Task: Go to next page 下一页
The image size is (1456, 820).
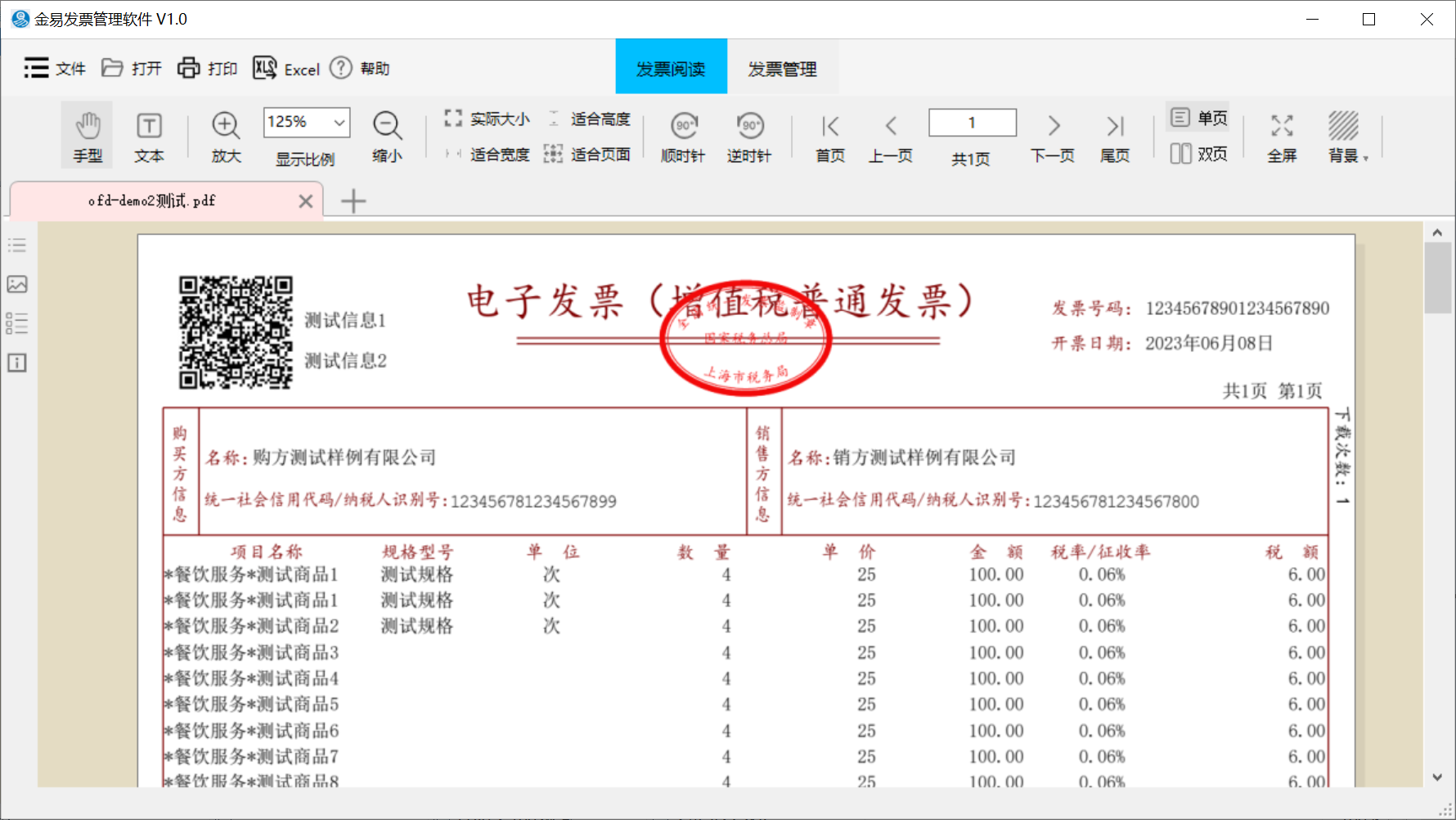Action: [x=1053, y=137]
